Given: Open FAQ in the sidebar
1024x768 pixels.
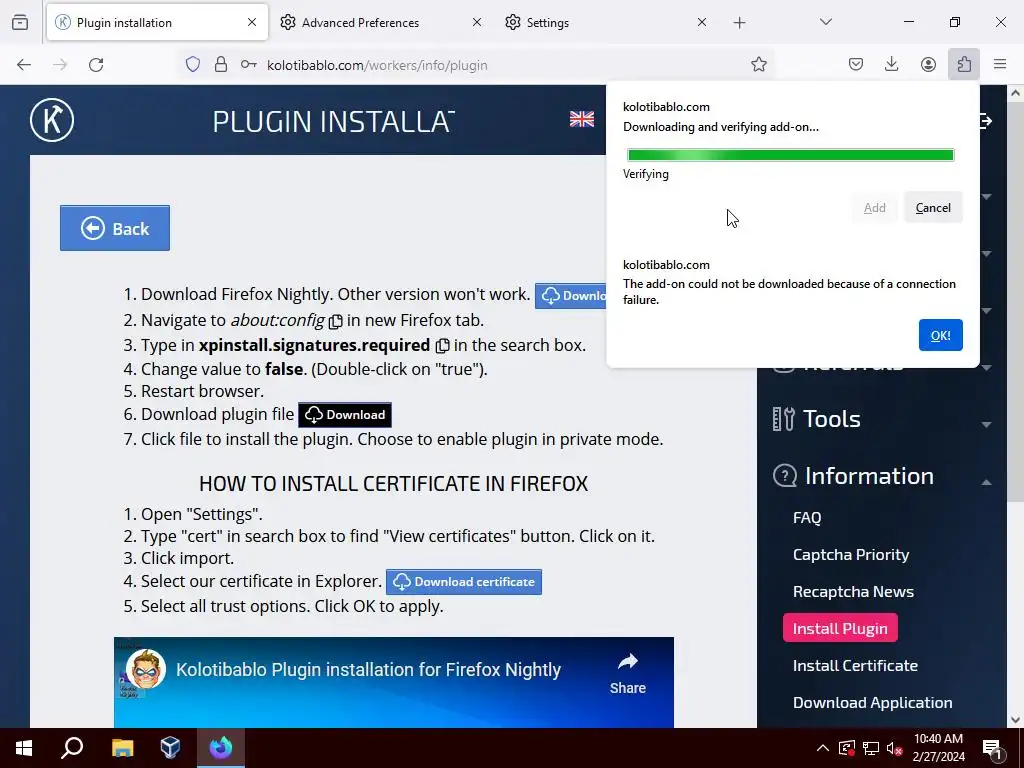Looking at the screenshot, I should pos(807,518).
